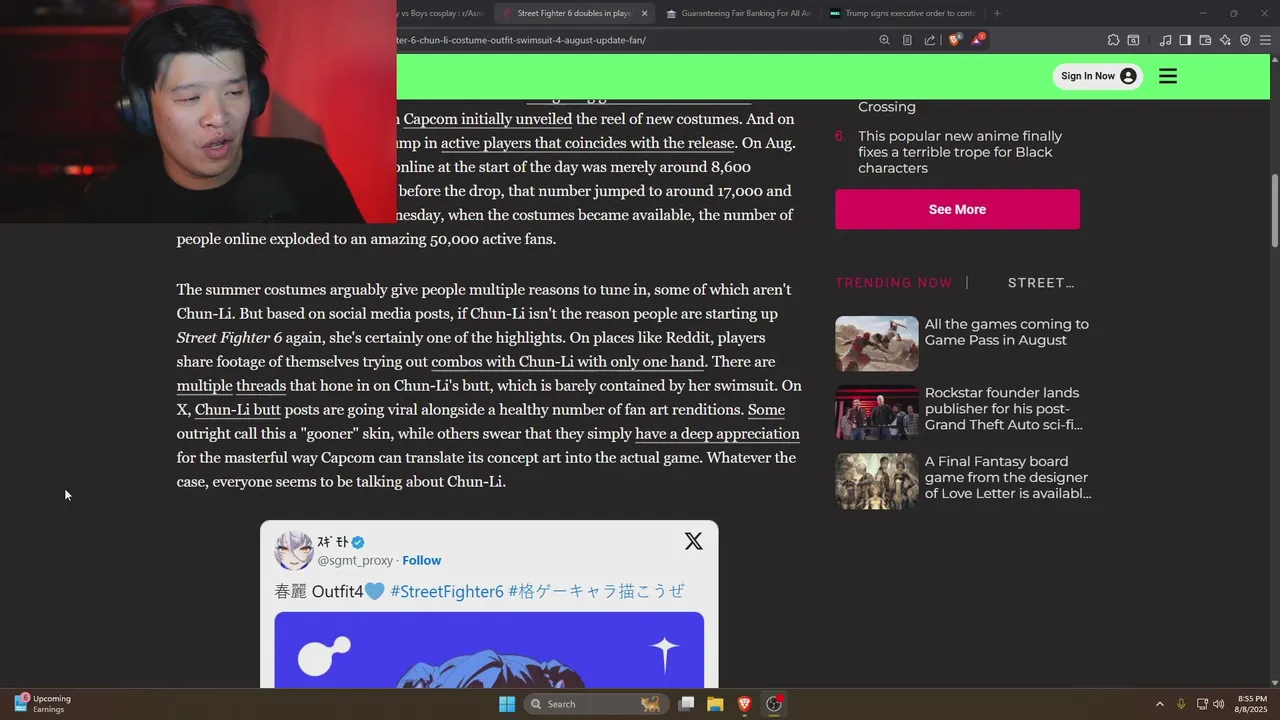1280x720 pixels.
Task: Click the #StreetFighter6 hashtag
Action: coord(447,591)
